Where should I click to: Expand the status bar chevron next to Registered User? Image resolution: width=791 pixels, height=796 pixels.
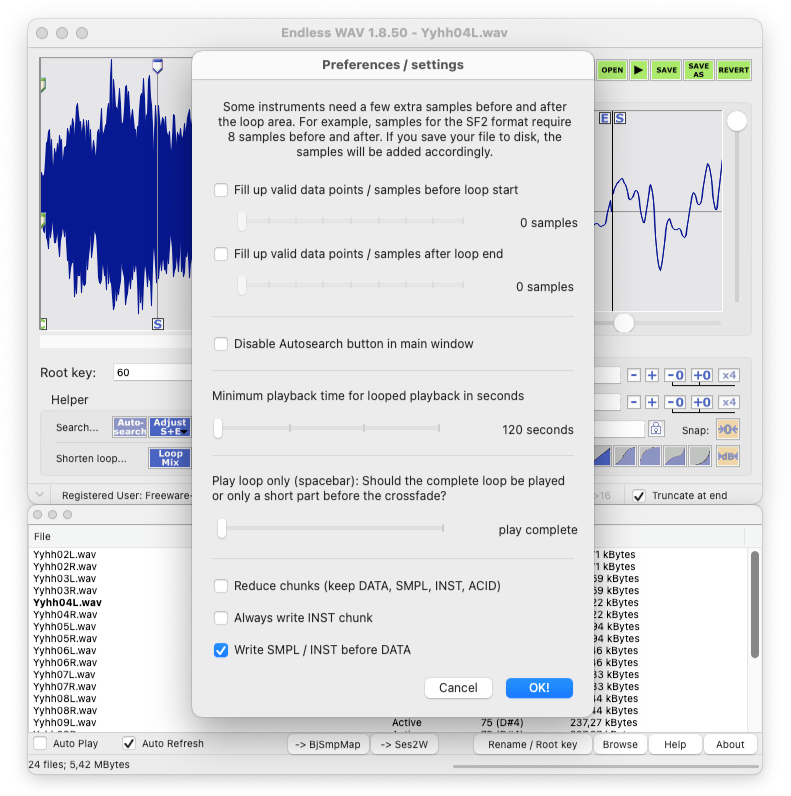[40, 494]
